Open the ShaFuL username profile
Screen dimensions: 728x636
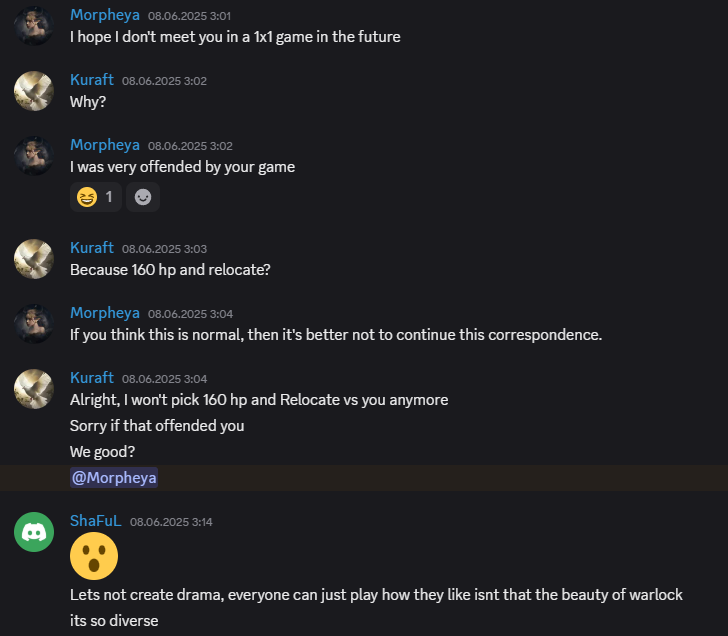point(95,521)
